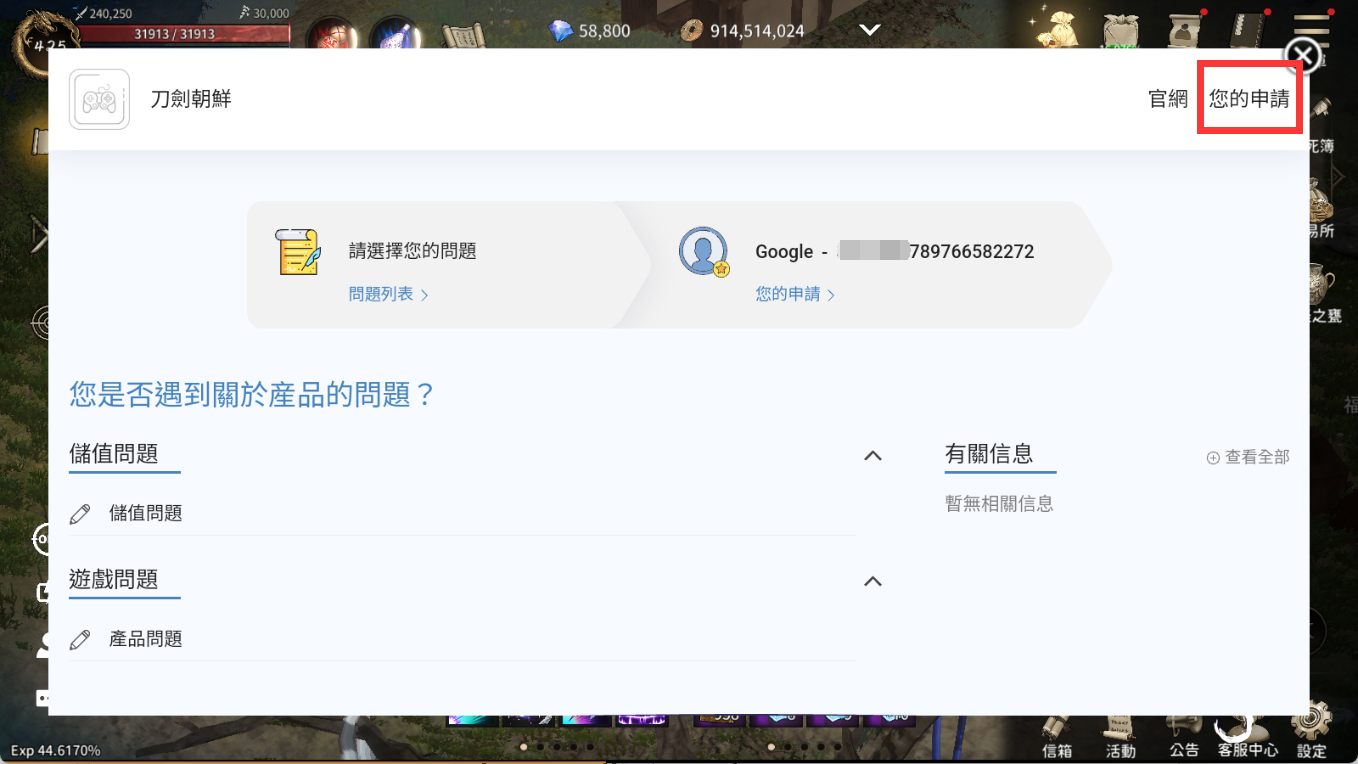Click the Google user avatar icon

(x=703, y=251)
